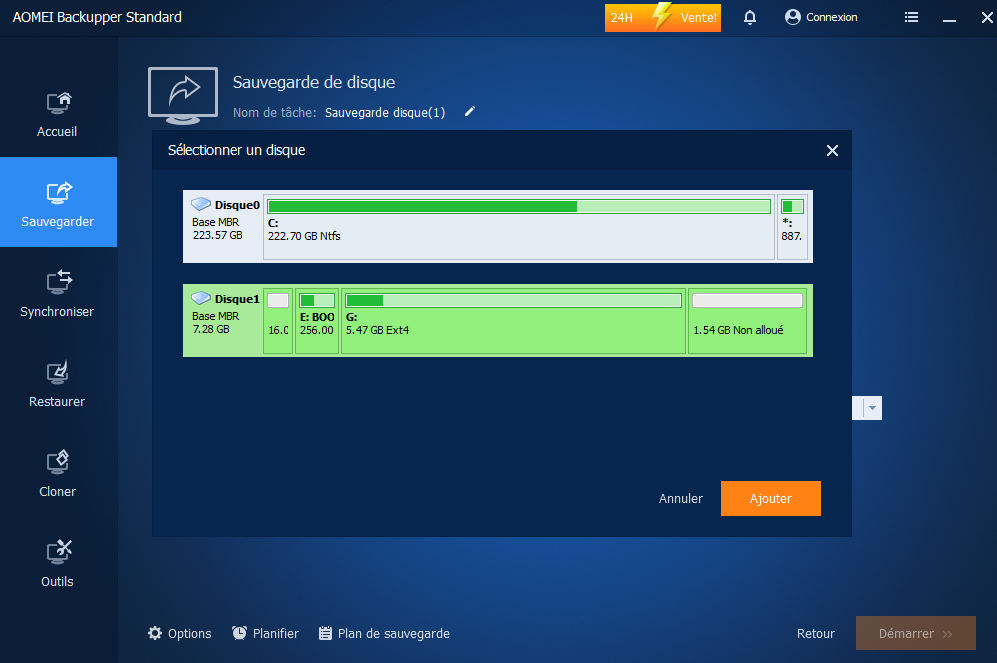The image size is (997, 663).
Task: Click the Connexion login text
Action: coord(832,17)
